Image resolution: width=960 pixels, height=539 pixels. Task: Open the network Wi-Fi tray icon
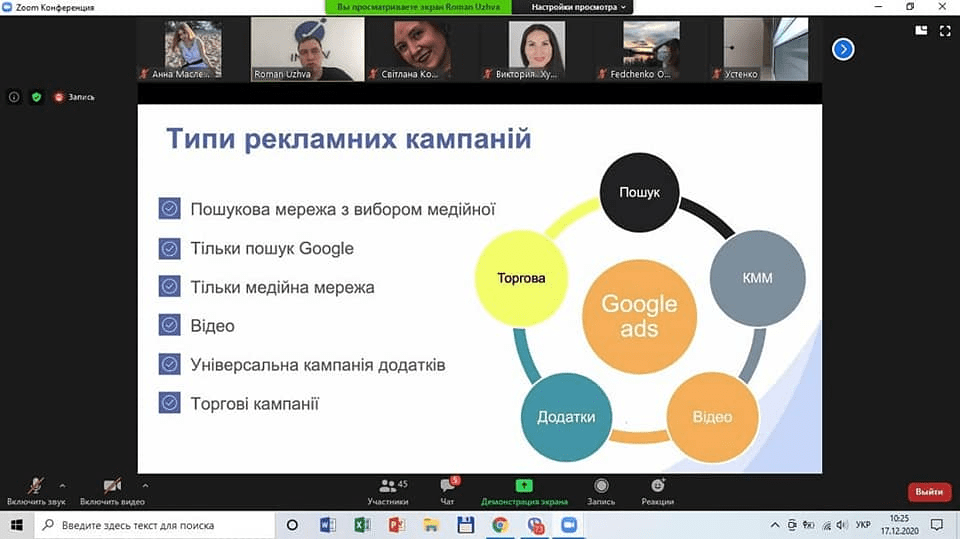click(827, 525)
